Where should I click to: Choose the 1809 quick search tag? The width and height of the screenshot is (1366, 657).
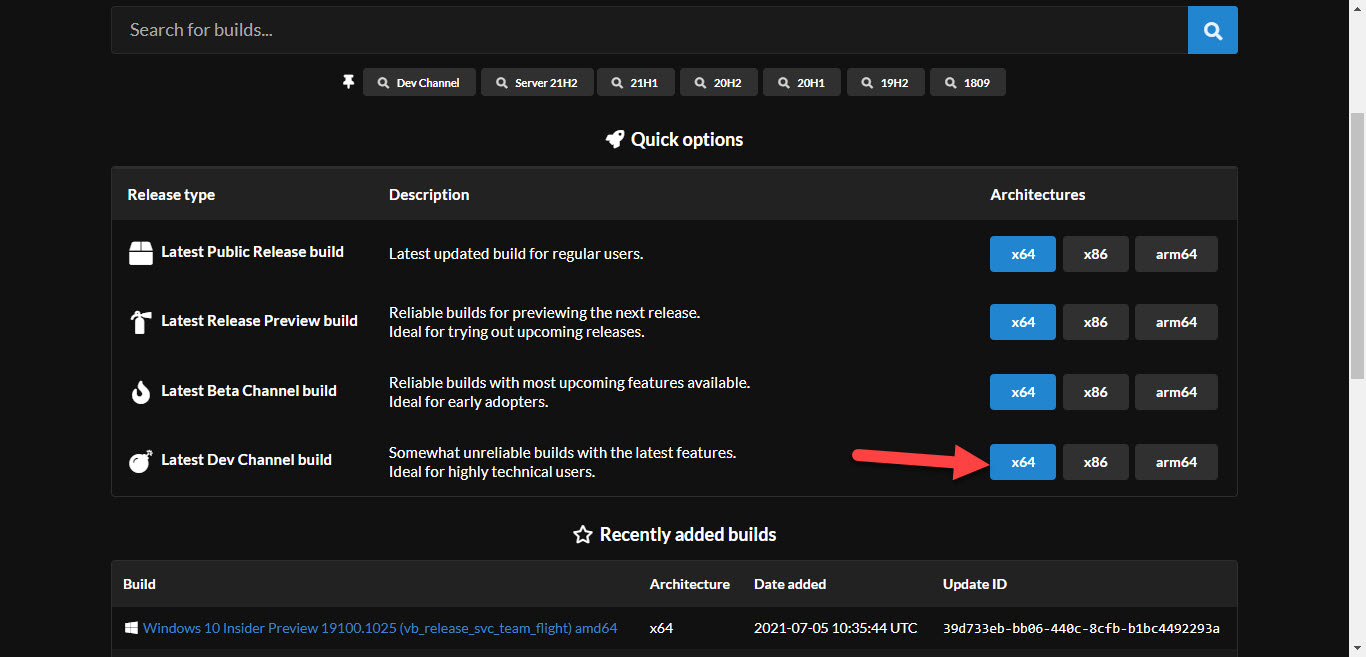(x=967, y=83)
